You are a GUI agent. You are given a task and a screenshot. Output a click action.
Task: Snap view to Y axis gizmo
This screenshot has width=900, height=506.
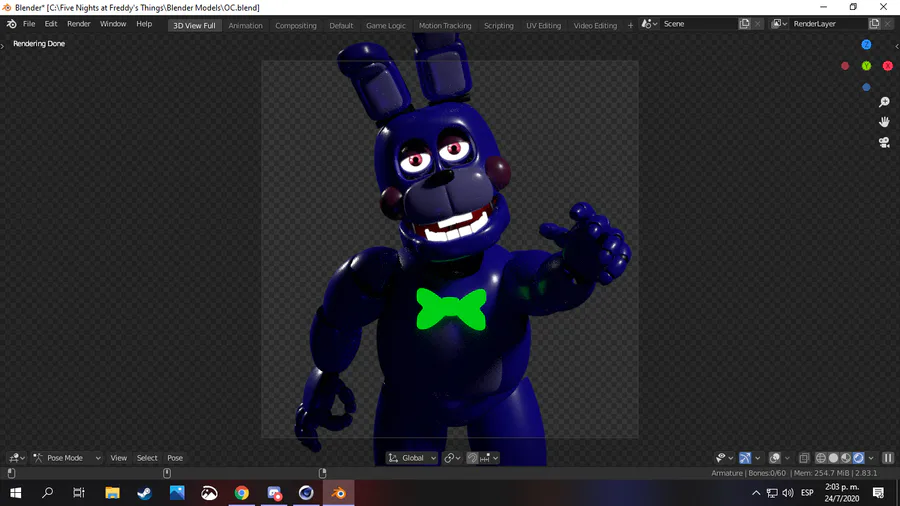(866, 66)
